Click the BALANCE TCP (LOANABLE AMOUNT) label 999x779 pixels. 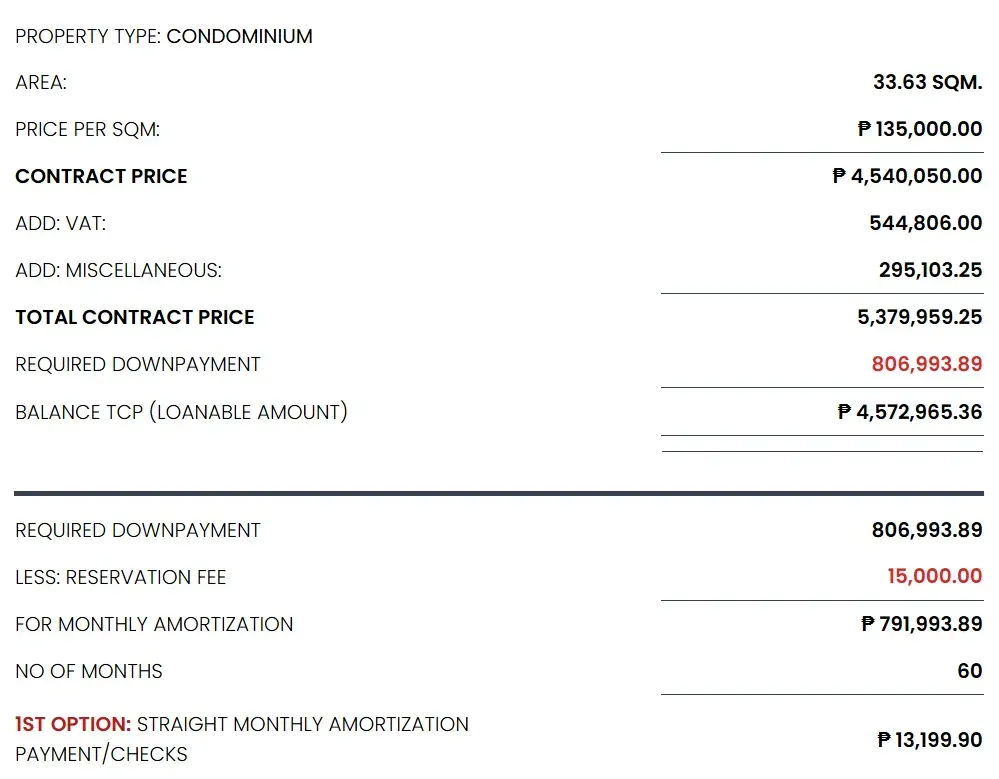pyautogui.click(x=181, y=412)
